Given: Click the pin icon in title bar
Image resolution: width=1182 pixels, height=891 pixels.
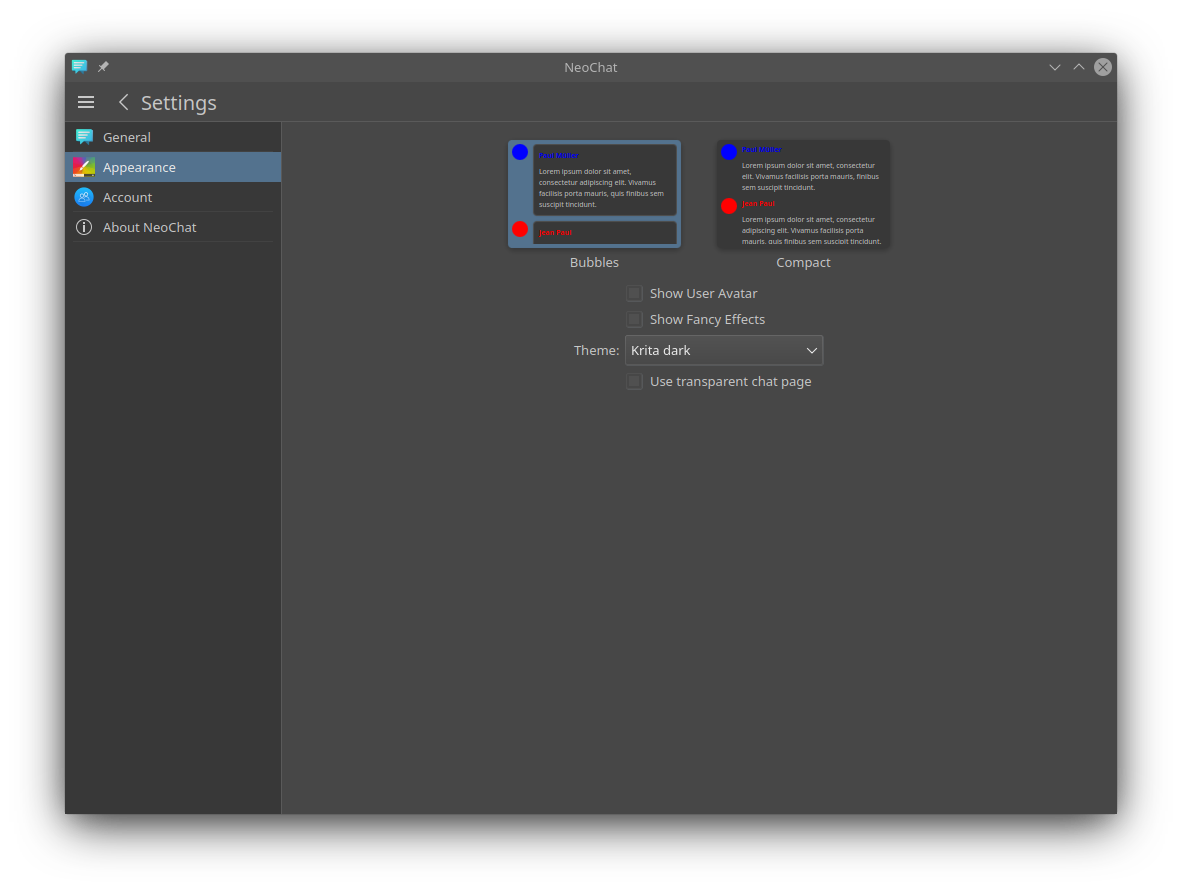Looking at the screenshot, I should [103, 67].
